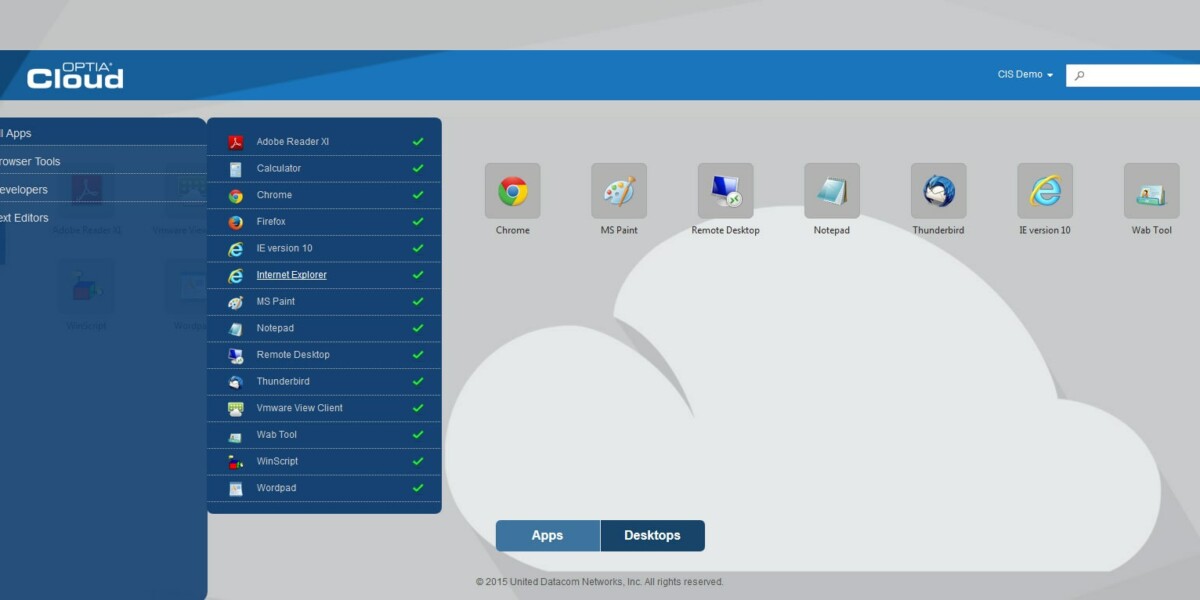Click the Firefox icon in the app list
This screenshot has width=1200, height=600.
tap(236, 222)
